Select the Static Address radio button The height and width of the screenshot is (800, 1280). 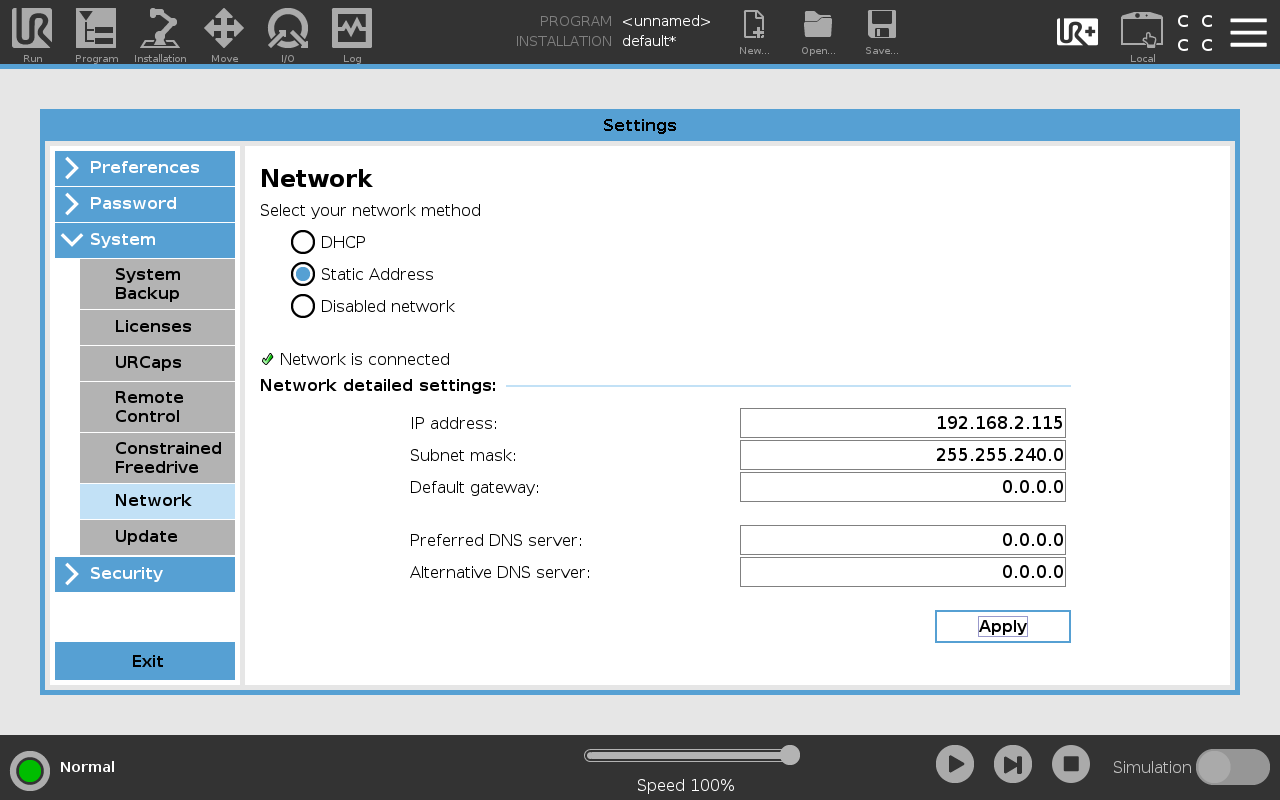click(x=303, y=274)
